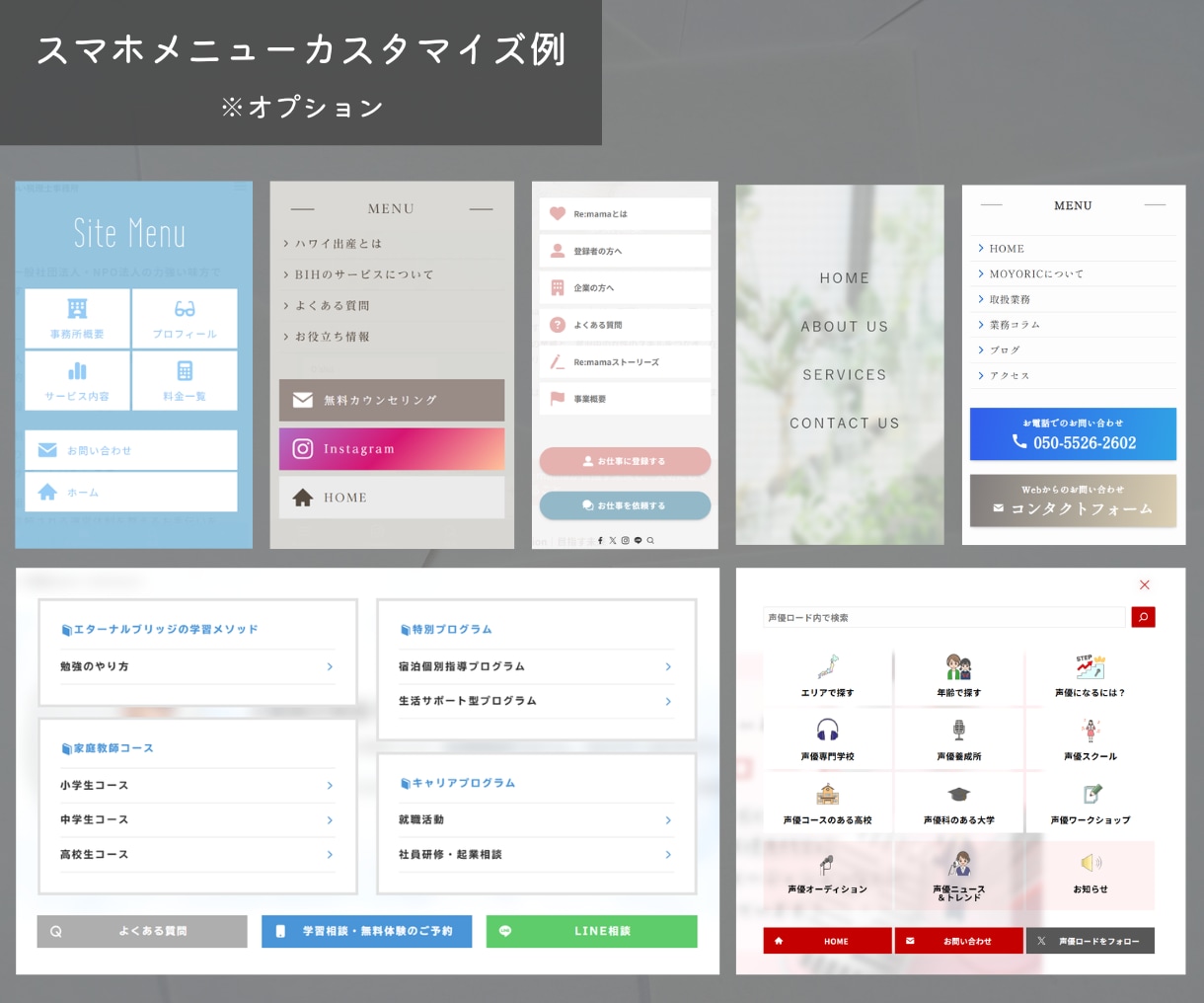Expand 就職活動 row chevron

pos(668,820)
